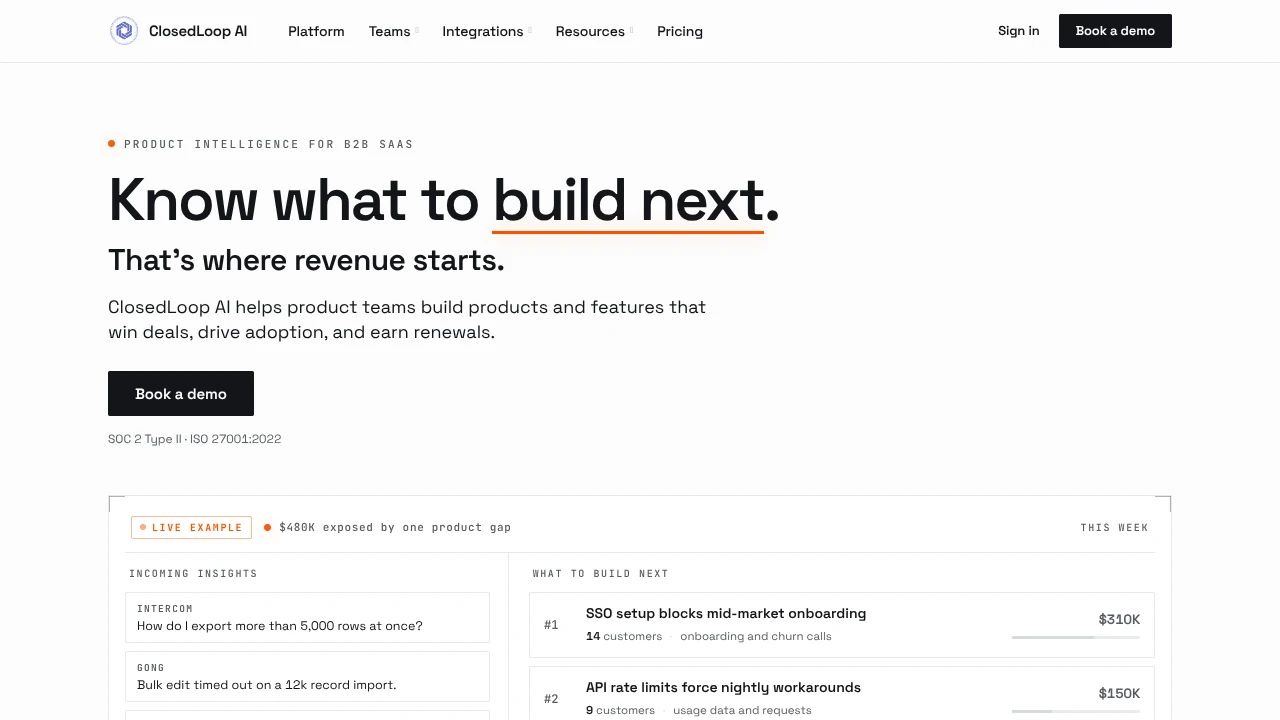Click "That's where revenue starts." subheading
The height and width of the screenshot is (720, 1280).
coord(306,260)
